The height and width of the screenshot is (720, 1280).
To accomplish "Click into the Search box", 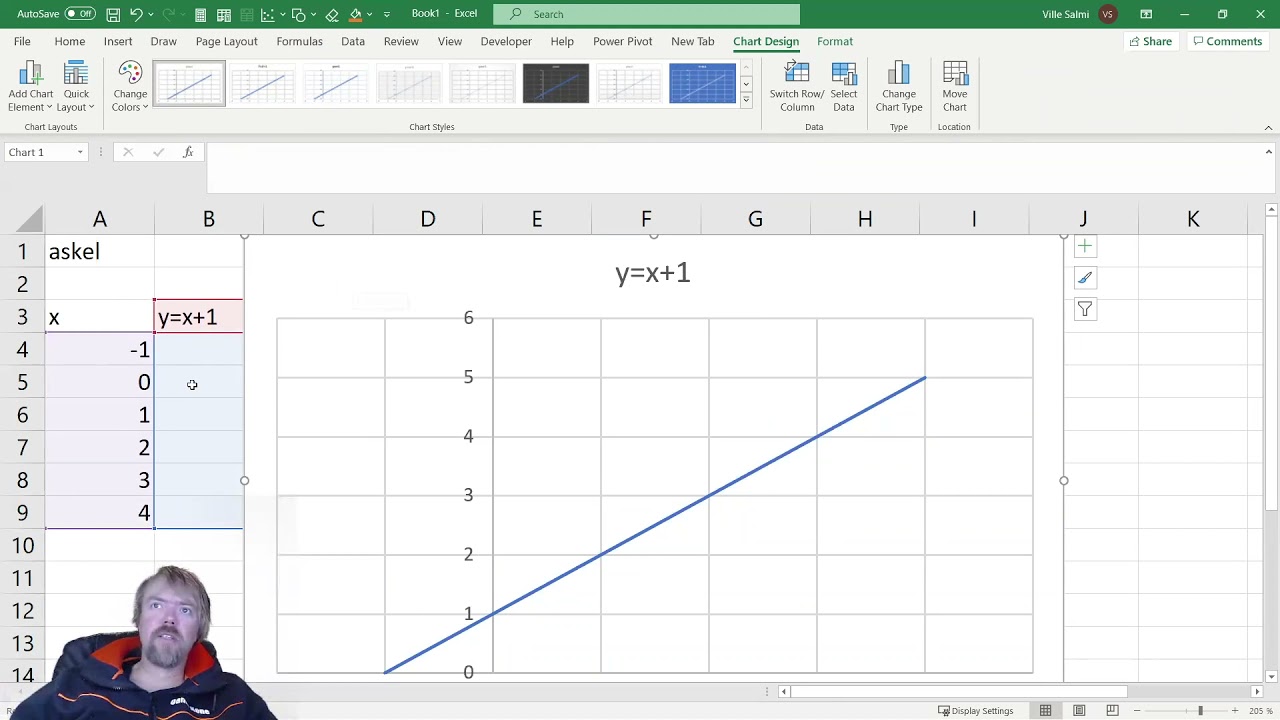I will 646,14.
